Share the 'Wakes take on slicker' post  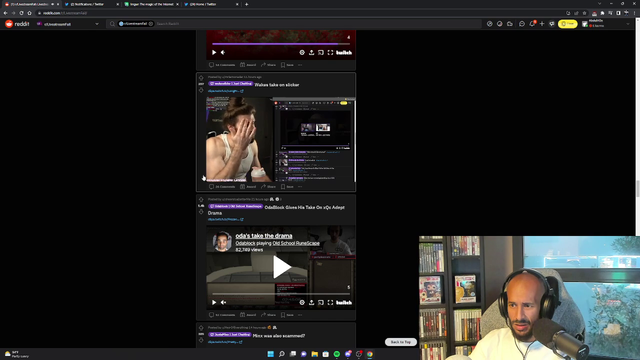269,187
